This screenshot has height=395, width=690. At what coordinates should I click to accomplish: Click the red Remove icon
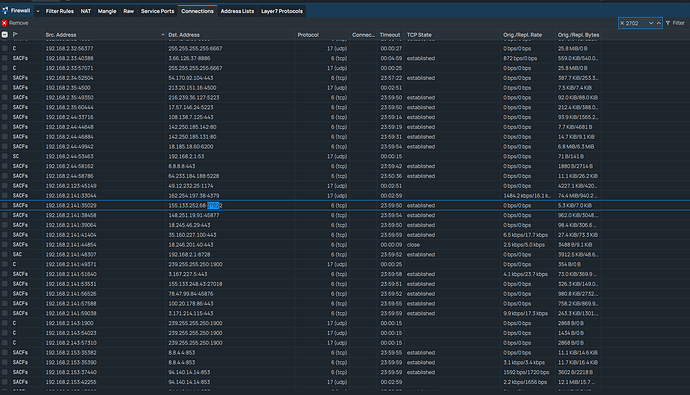point(4,23)
